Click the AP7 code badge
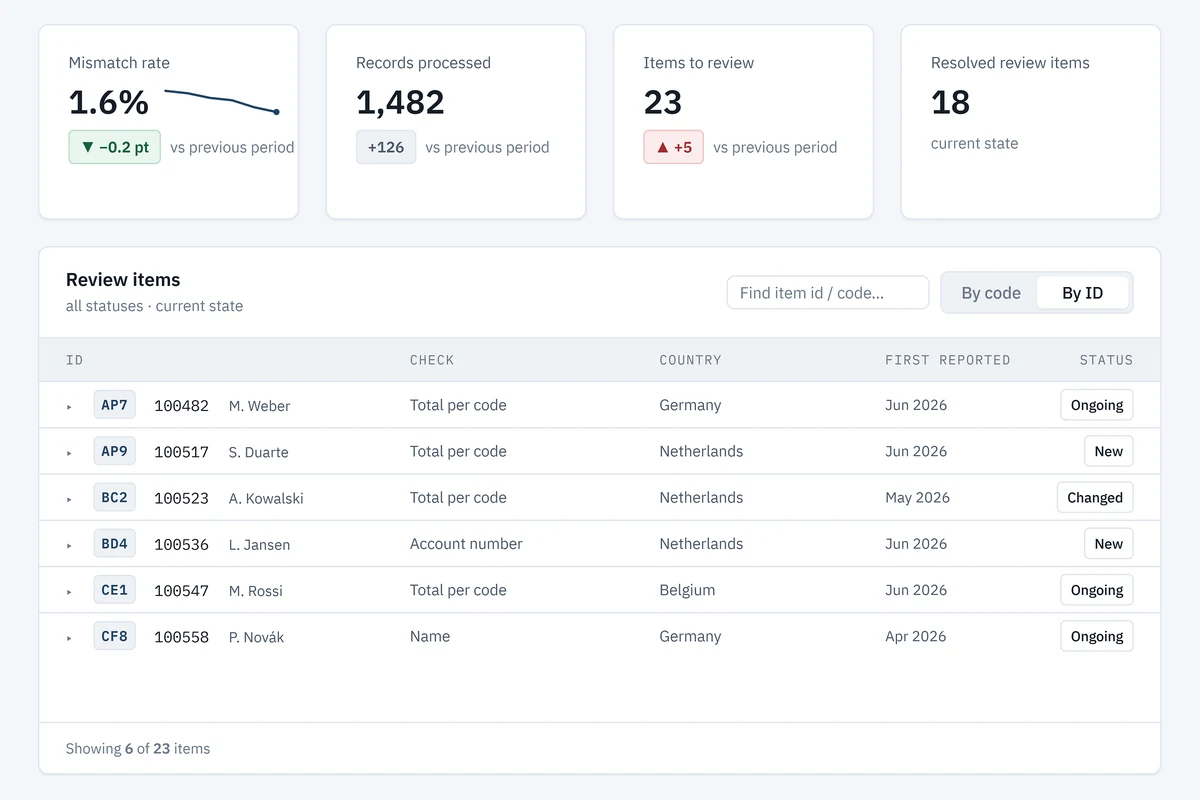 pos(114,405)
